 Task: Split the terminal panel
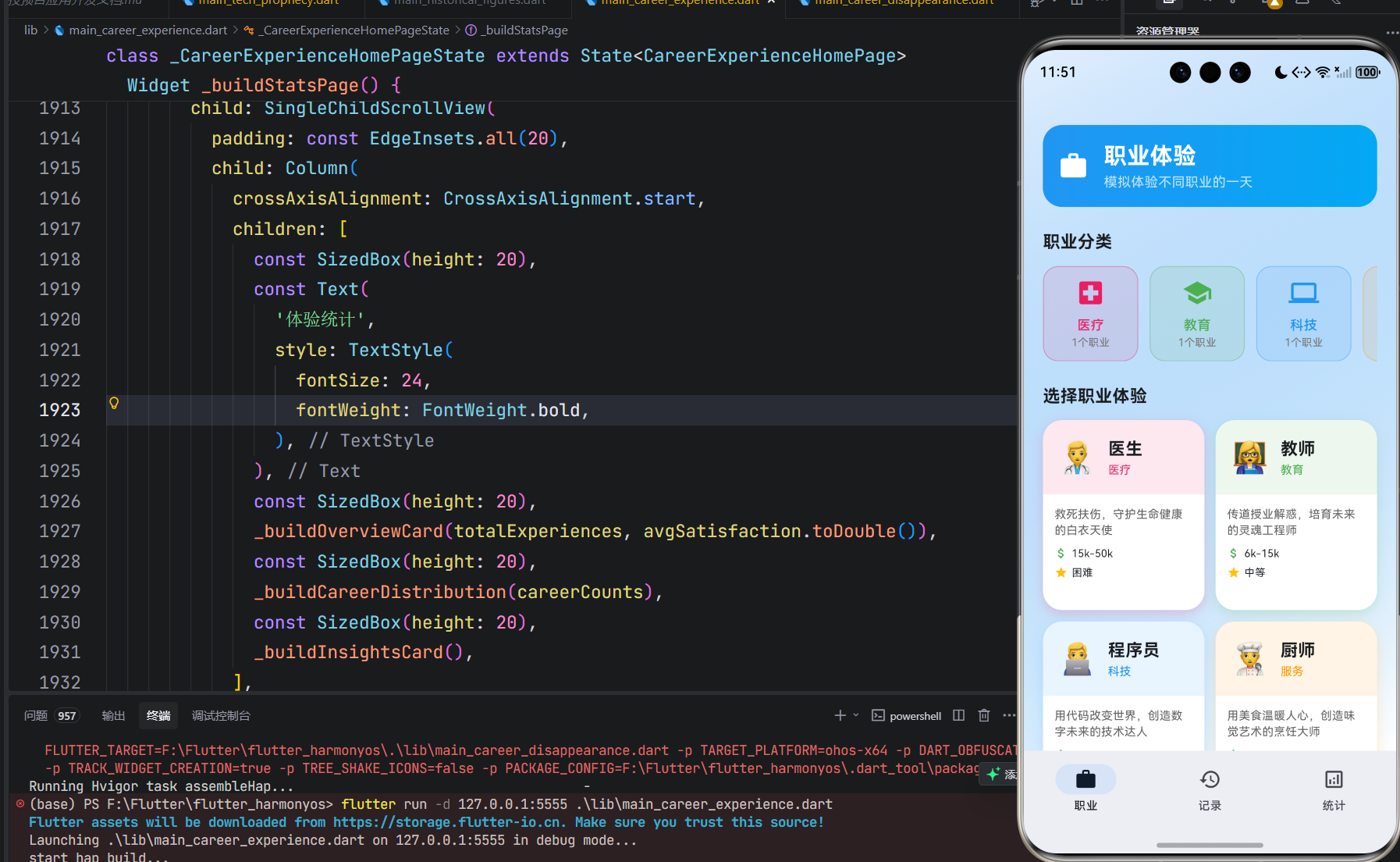point(959,715)
